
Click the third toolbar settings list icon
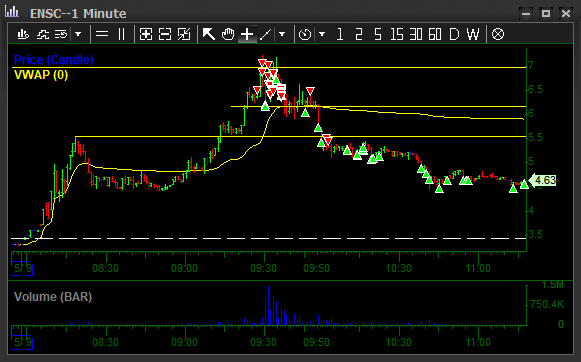pos(61,34)
